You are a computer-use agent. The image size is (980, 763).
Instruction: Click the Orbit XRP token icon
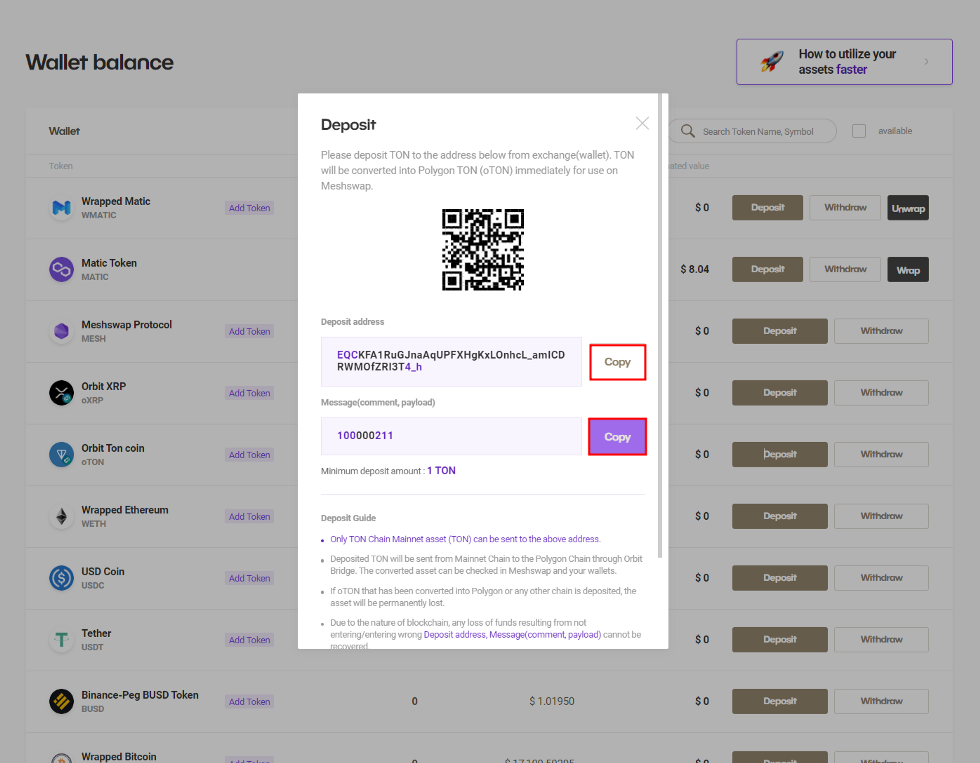tap(61, 393)
